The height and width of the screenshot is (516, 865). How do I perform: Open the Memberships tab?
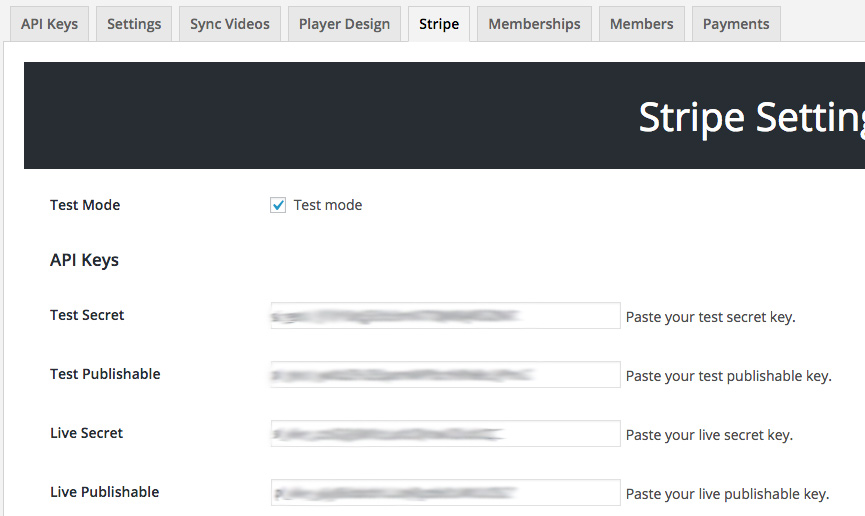pos(534,24)
